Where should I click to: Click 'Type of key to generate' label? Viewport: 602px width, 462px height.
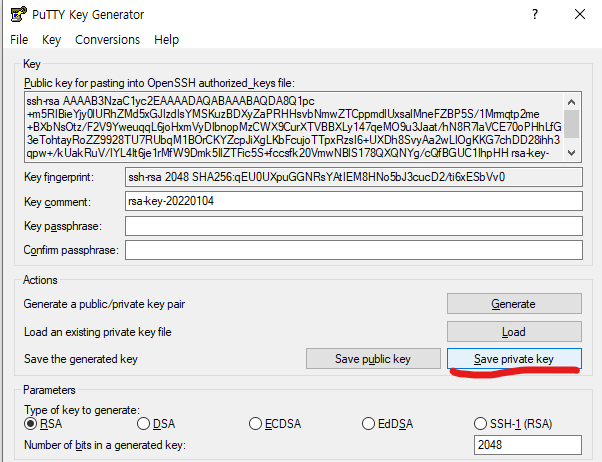pos(82,410)
